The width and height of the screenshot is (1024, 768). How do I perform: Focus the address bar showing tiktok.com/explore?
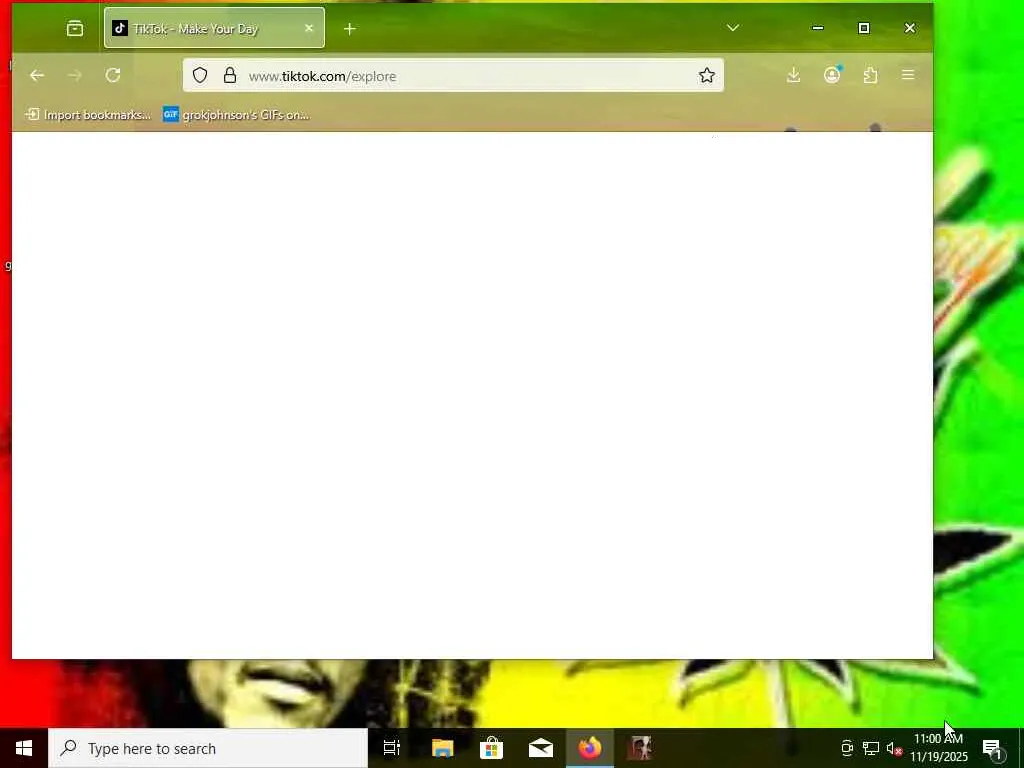click(x=453, y=76)
